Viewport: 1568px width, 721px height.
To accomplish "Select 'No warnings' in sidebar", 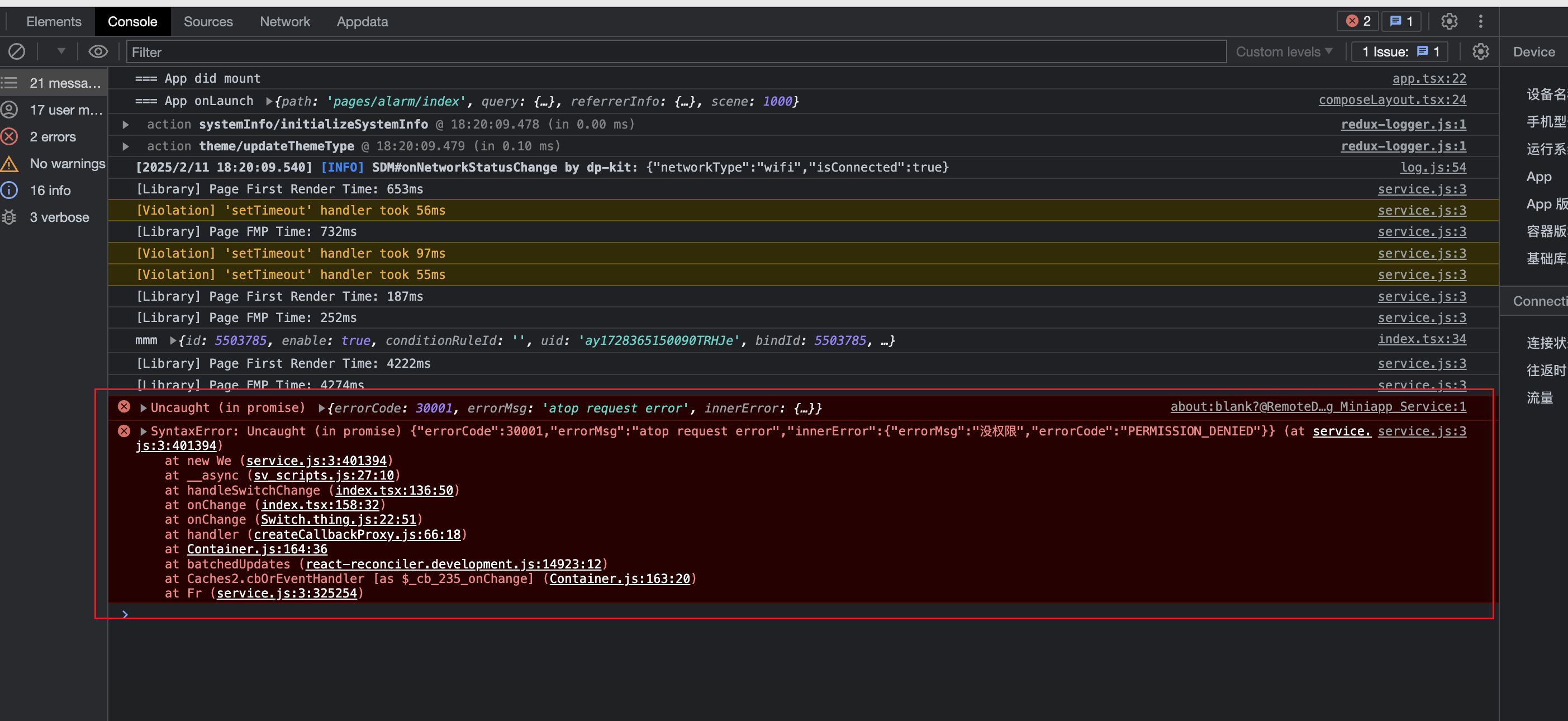I will [54, 163].
